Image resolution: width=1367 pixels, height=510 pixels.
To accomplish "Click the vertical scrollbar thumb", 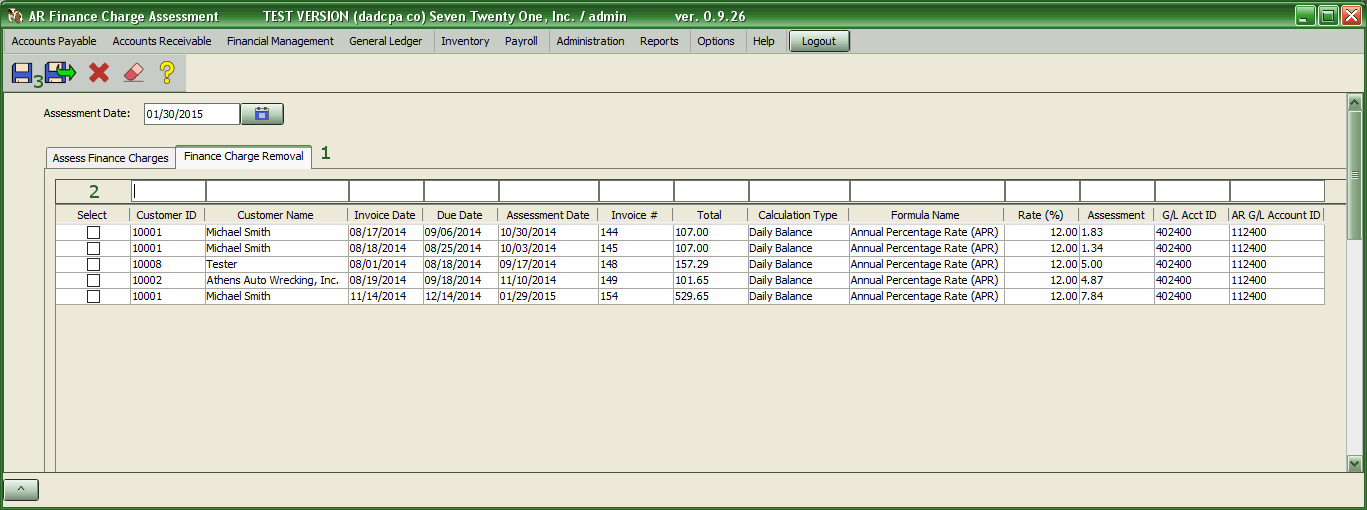I will point(1355,175).
